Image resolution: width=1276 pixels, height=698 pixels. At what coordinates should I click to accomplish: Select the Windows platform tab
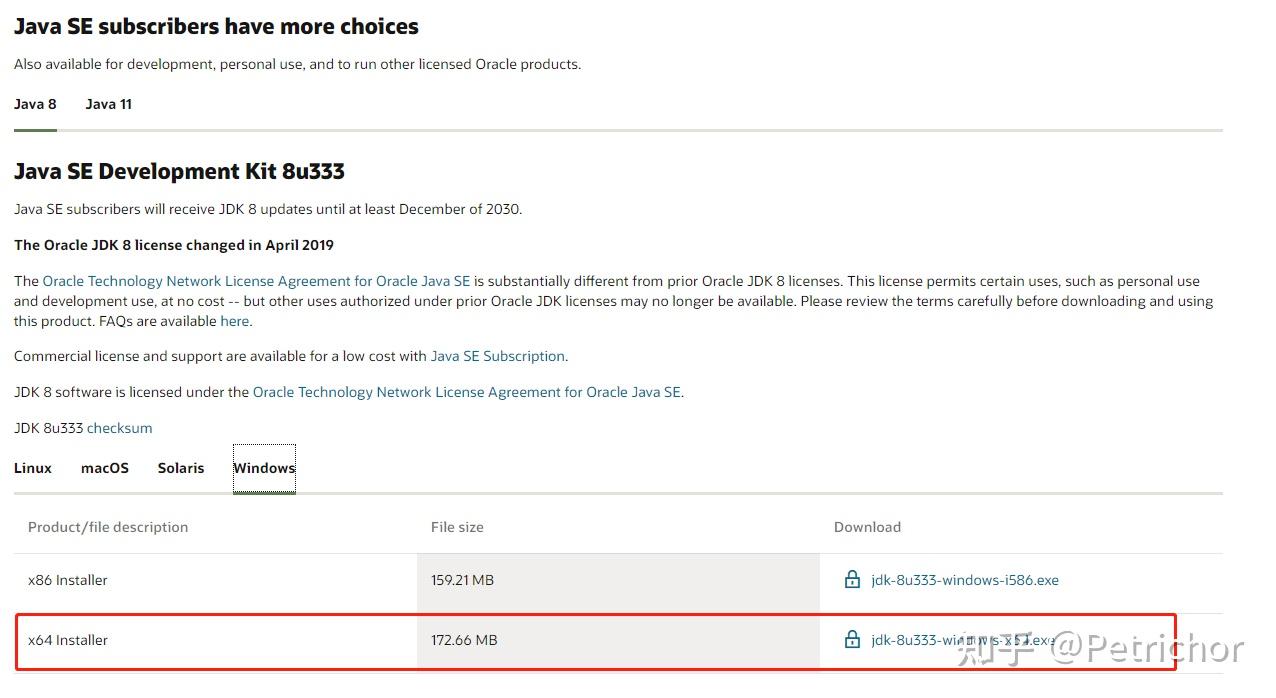pos(264,468)
